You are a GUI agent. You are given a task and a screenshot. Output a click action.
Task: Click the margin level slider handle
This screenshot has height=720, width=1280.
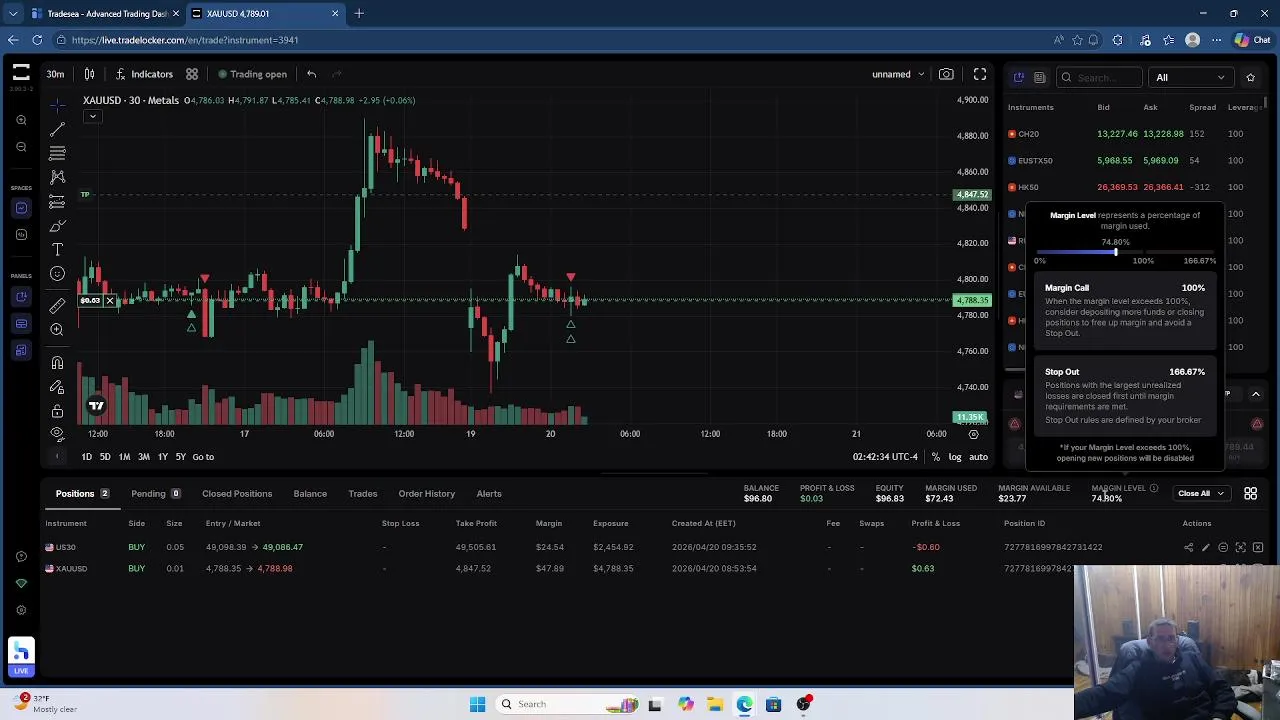[1115, 252]
